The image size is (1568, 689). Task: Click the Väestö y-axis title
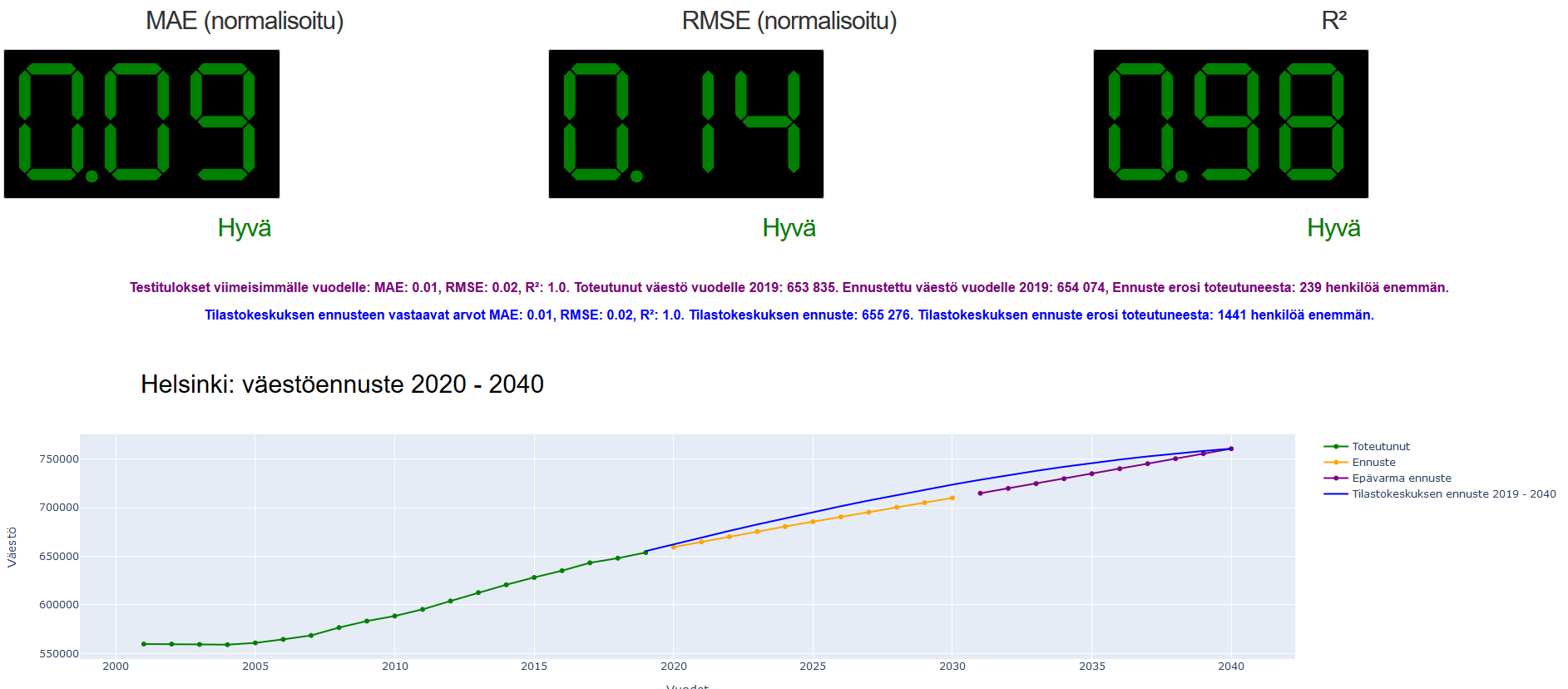(12, 548)
